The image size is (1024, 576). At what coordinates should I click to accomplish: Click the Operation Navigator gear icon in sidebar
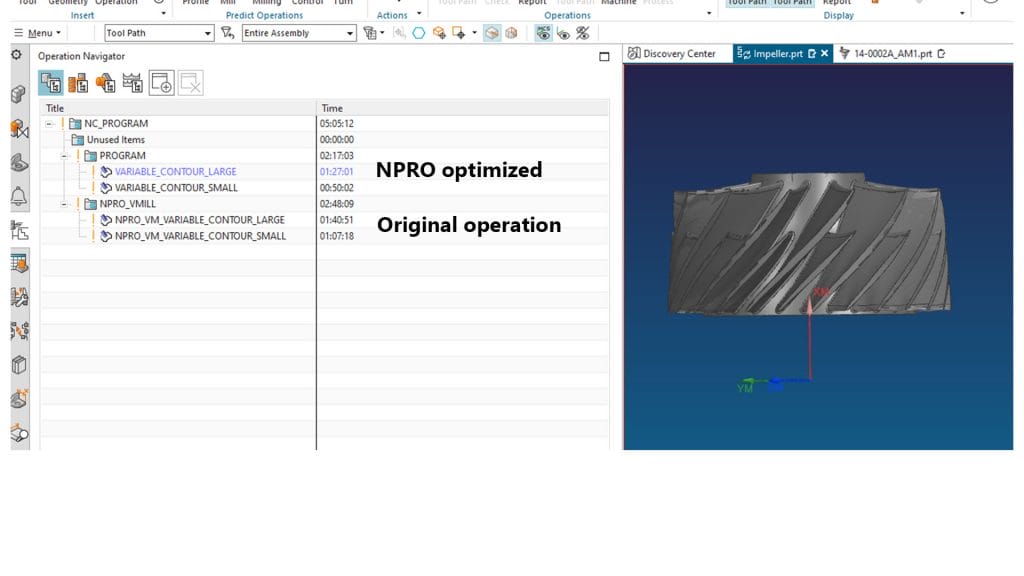[x=17, y=55]
